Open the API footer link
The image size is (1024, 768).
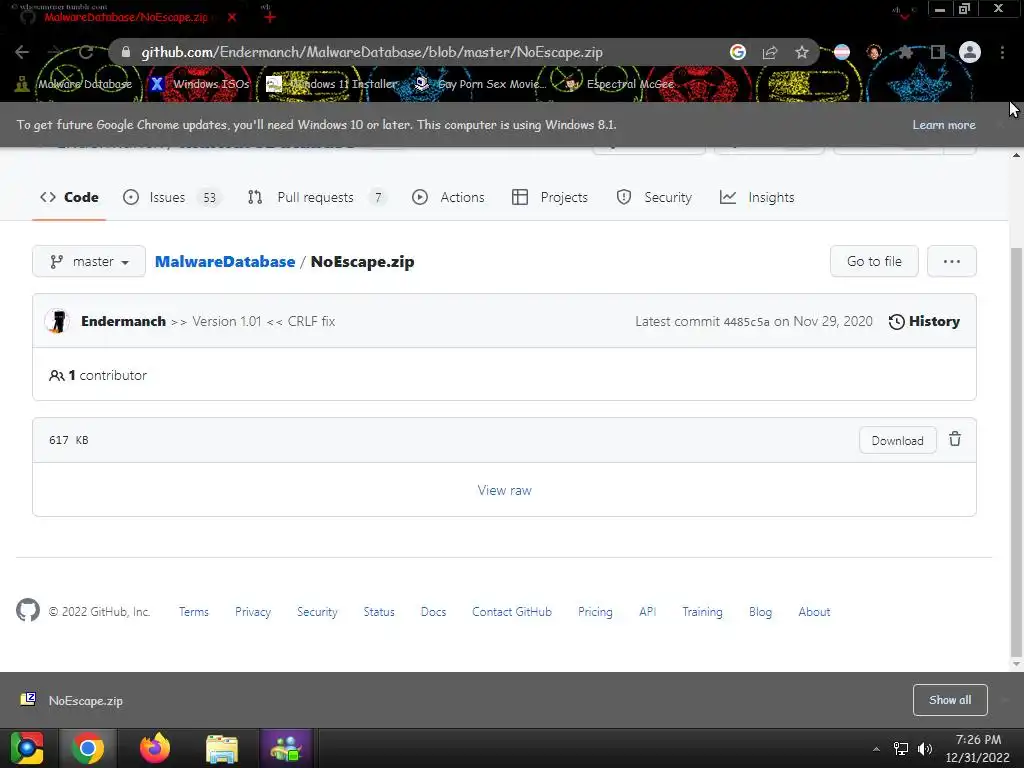point(647,612)
